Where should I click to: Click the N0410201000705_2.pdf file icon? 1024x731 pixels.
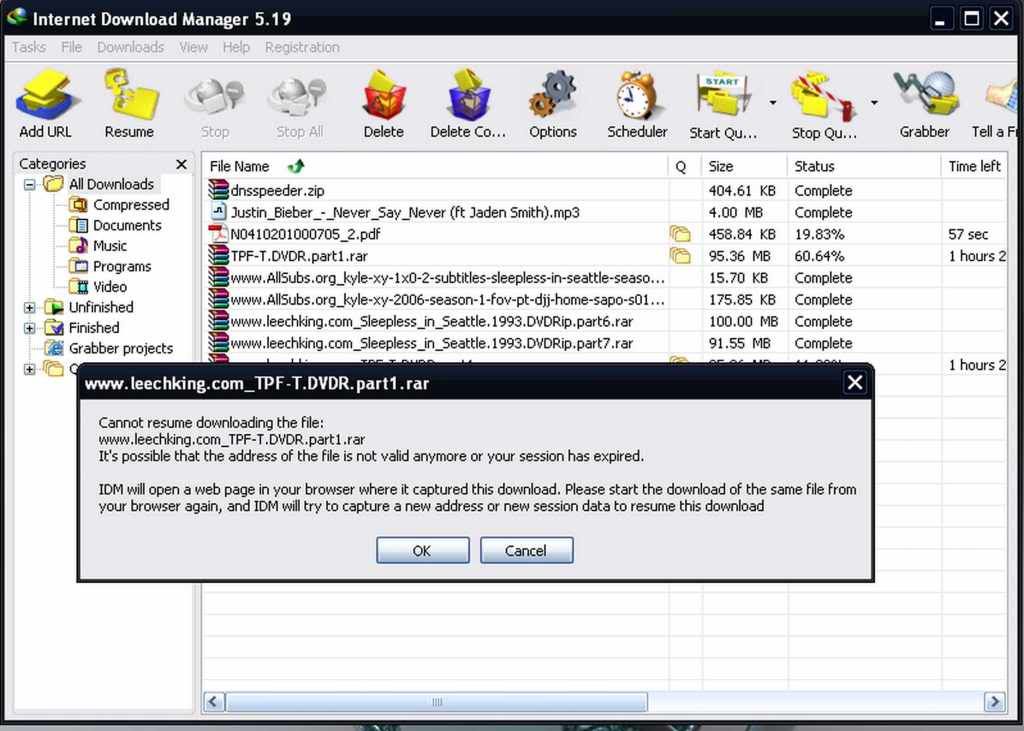point(218,234)
